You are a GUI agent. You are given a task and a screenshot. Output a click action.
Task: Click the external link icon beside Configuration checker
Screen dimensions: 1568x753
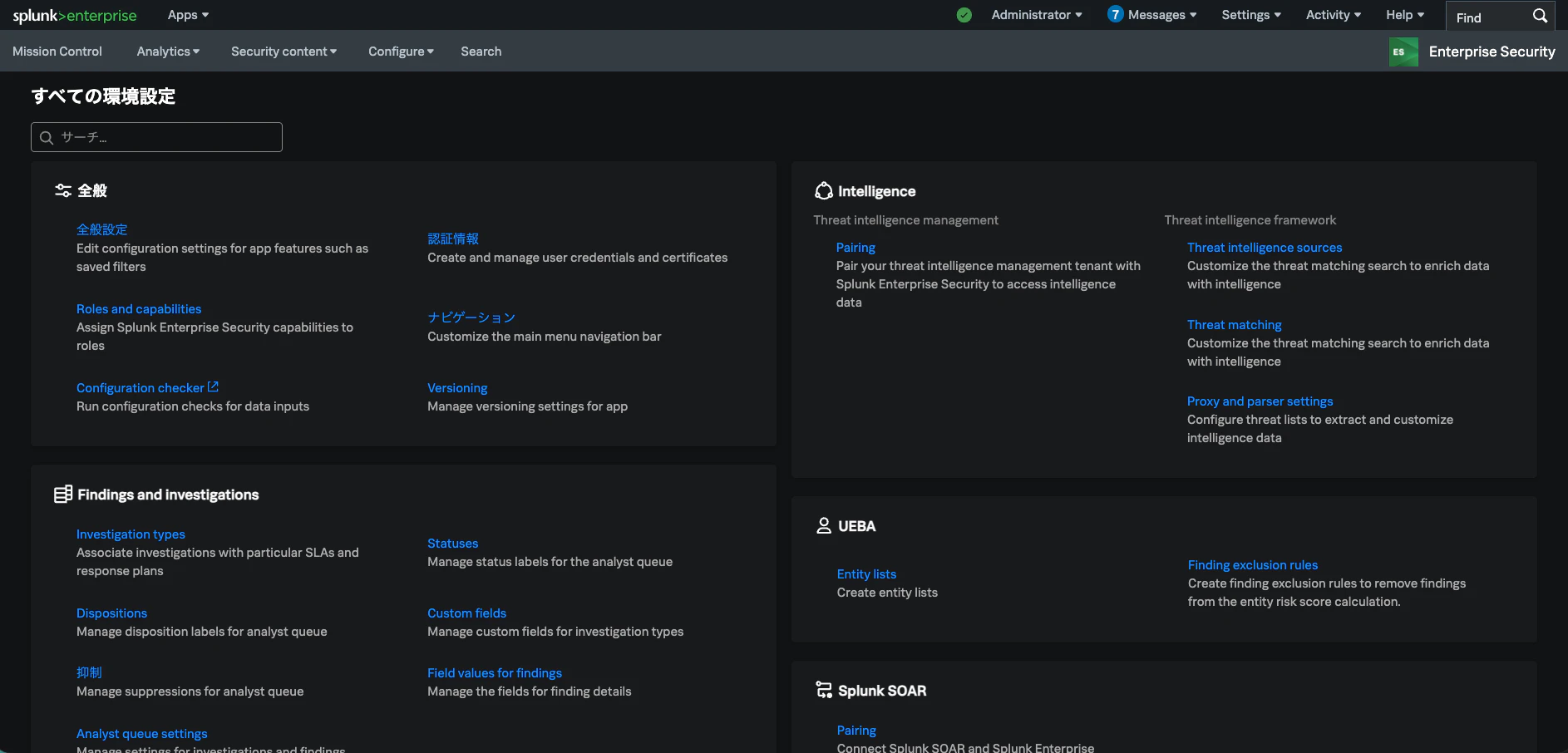tap(214, 386)
